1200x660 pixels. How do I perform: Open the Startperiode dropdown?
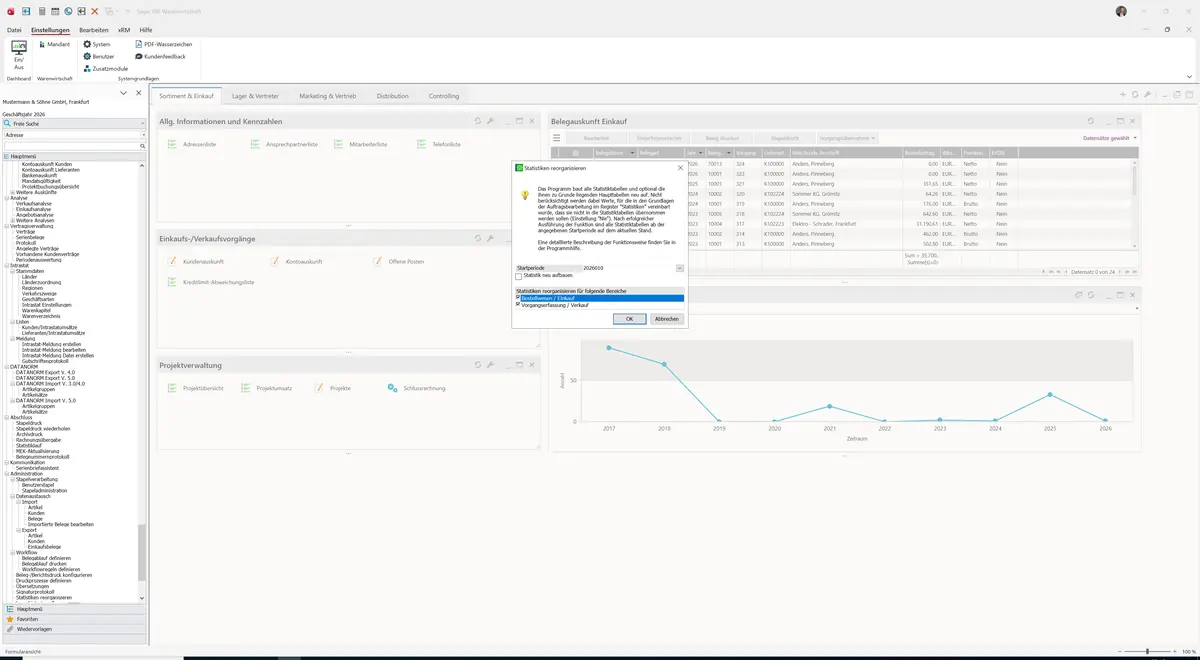point(680,268)
